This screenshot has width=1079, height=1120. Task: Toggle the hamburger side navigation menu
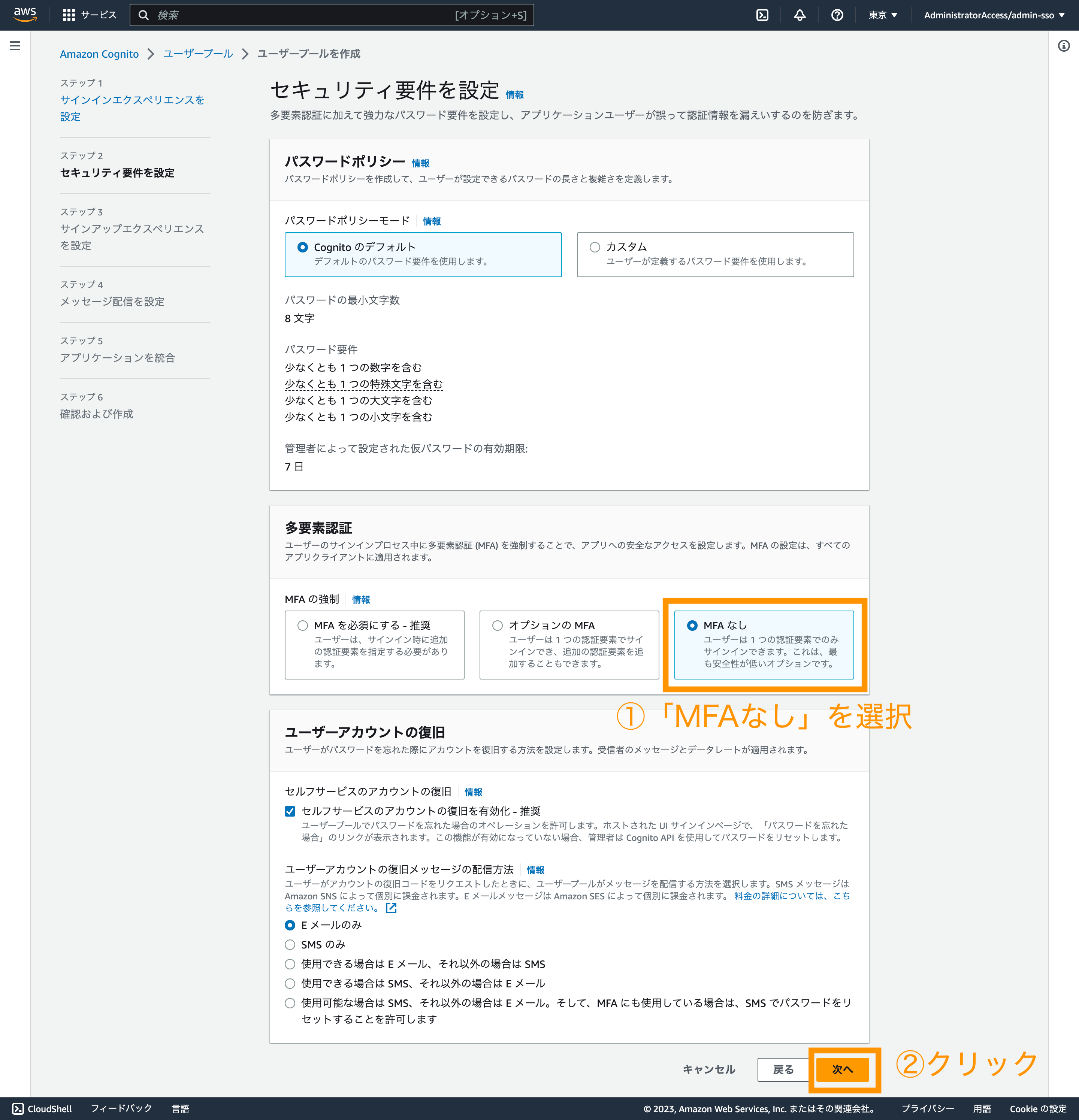click(x=15, y=46)
